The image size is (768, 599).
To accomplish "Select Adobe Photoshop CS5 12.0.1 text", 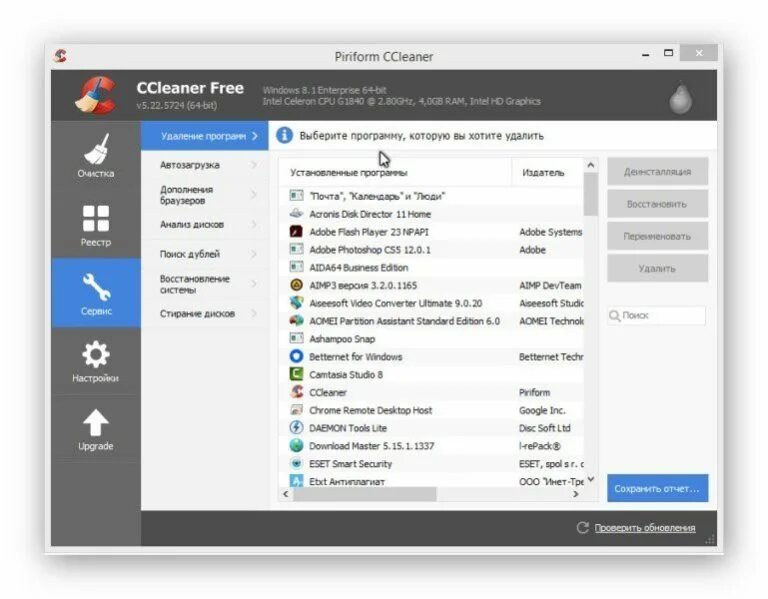I will pyautogui.click(x=370, y=250).
